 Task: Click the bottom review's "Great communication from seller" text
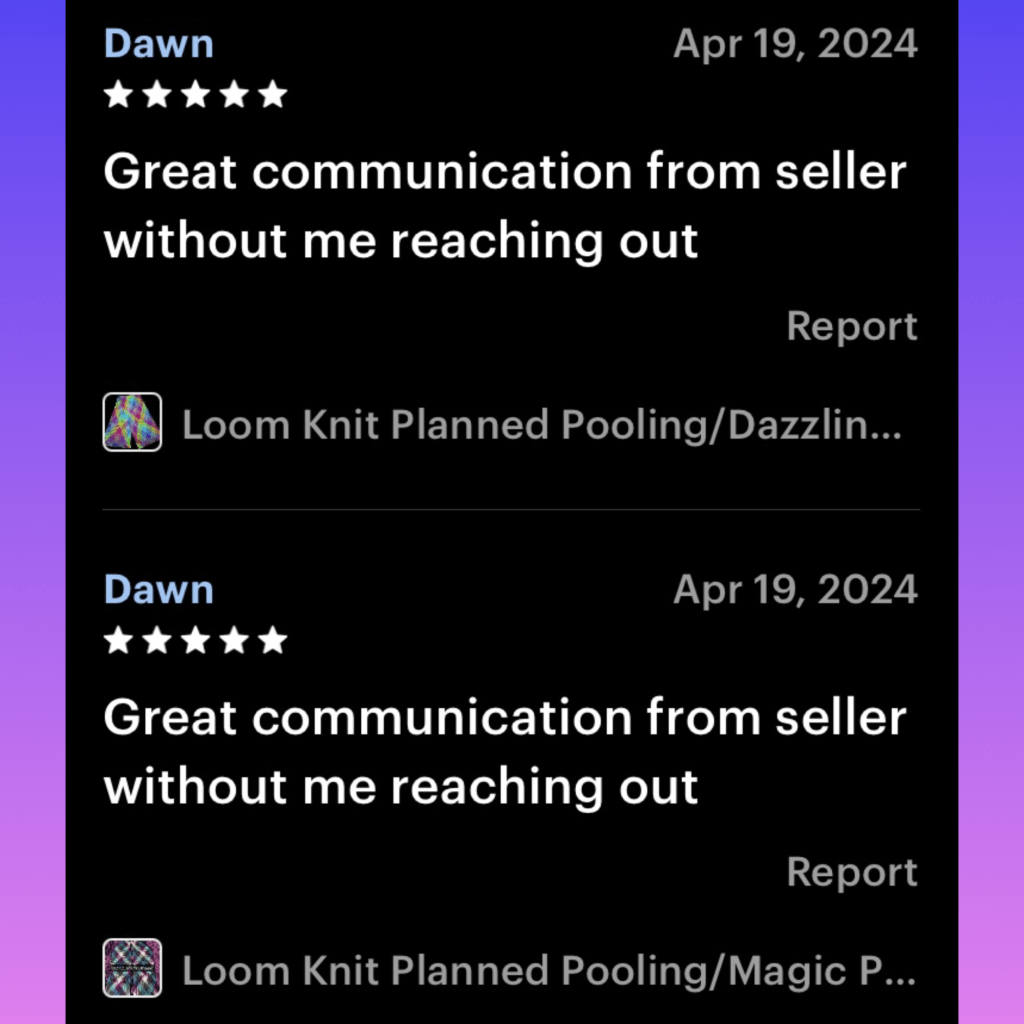pyautogui.click(x=504, y=718)
